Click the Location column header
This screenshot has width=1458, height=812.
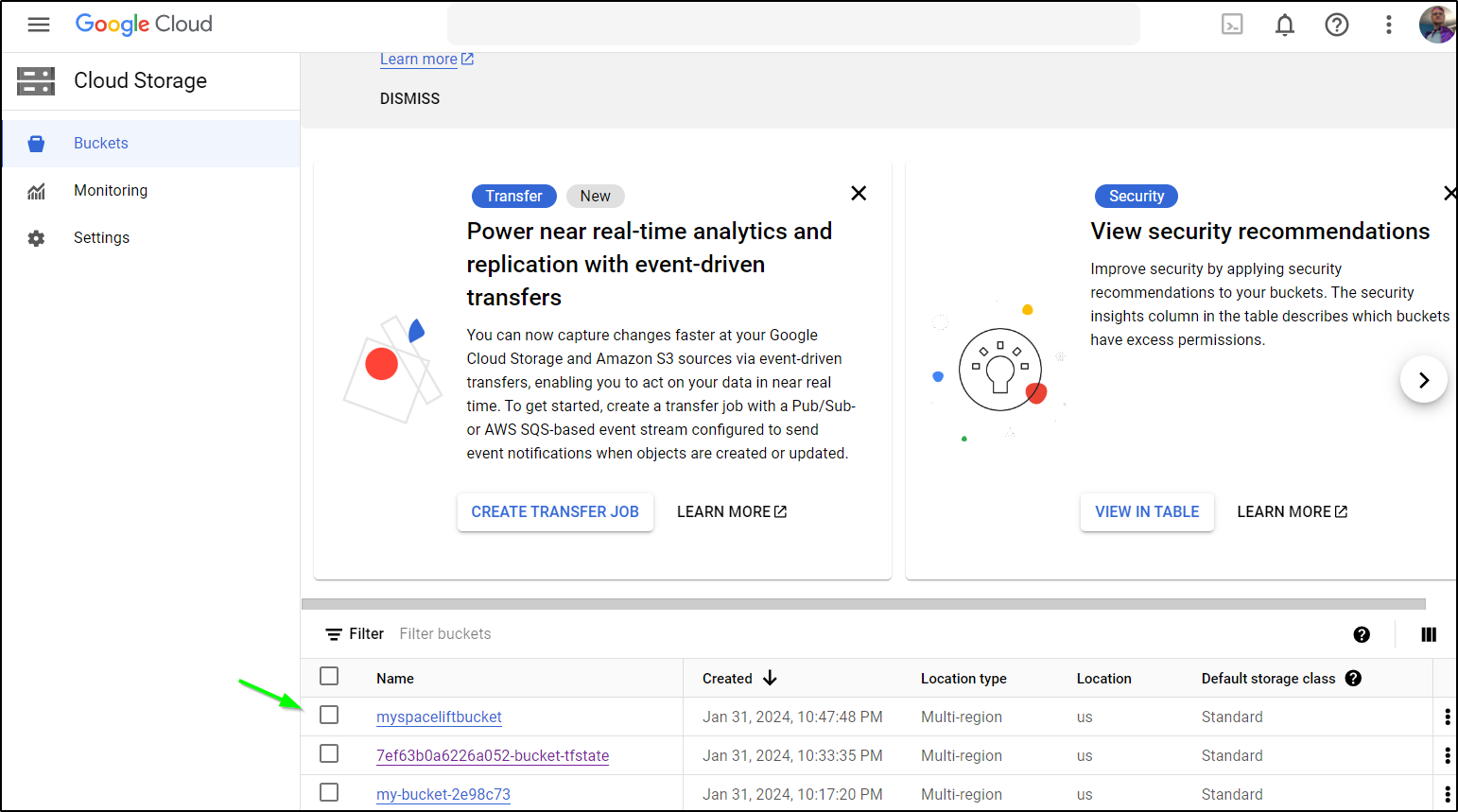coord(1103,679)
